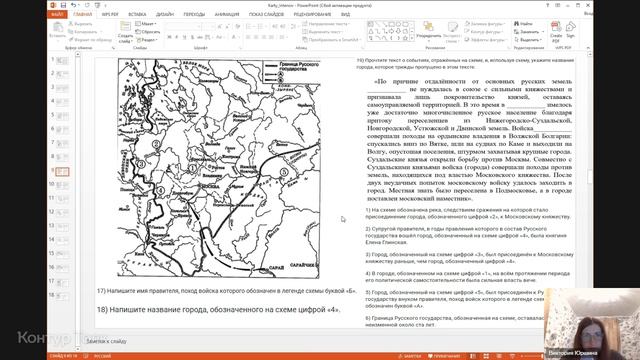Open Выделить select dropdown
This screenshot has width=640, height=360.
pyautogui.click(x=528, y=40)
